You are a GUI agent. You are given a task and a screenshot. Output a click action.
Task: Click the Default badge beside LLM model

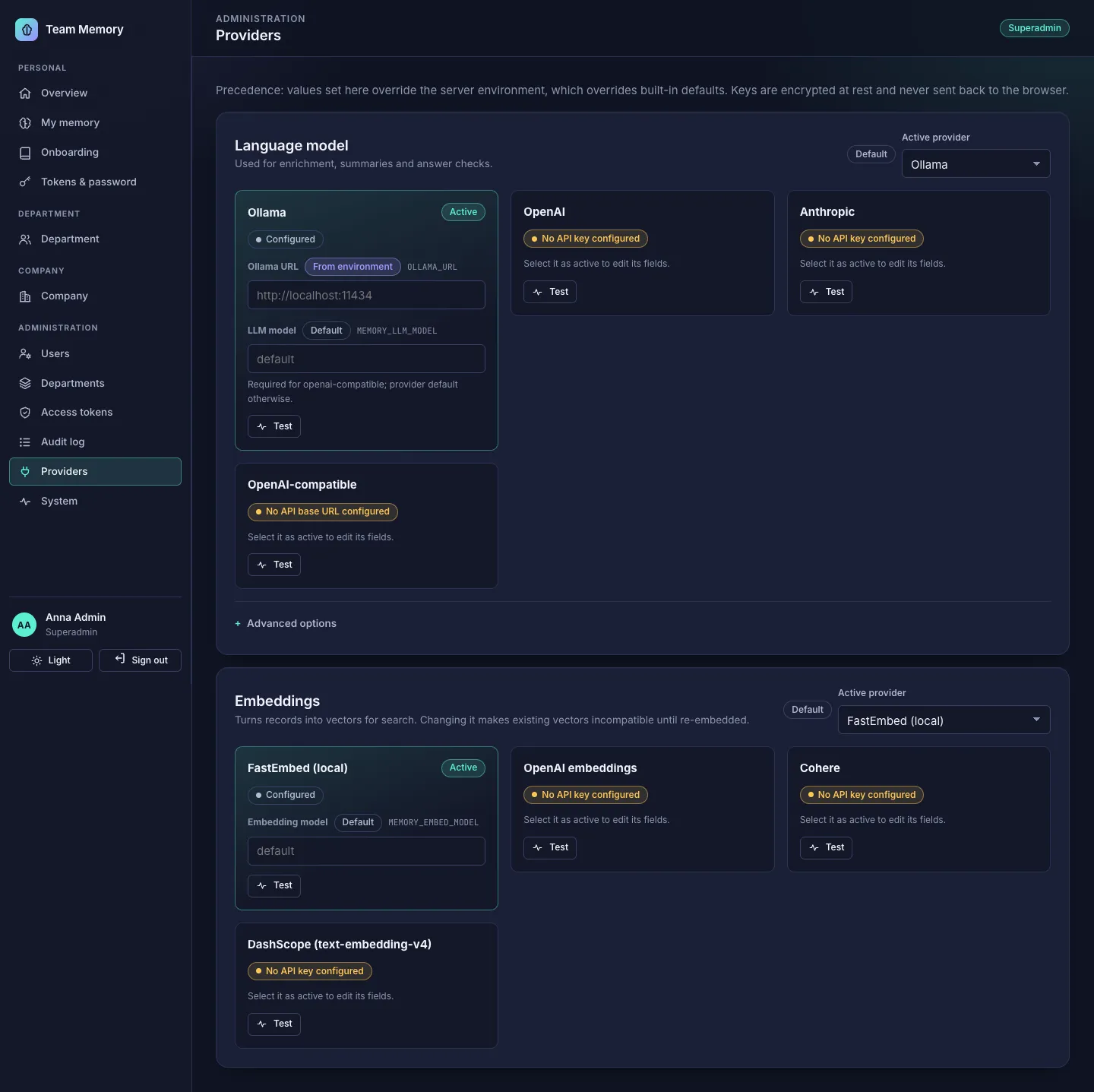click(327, 331)
